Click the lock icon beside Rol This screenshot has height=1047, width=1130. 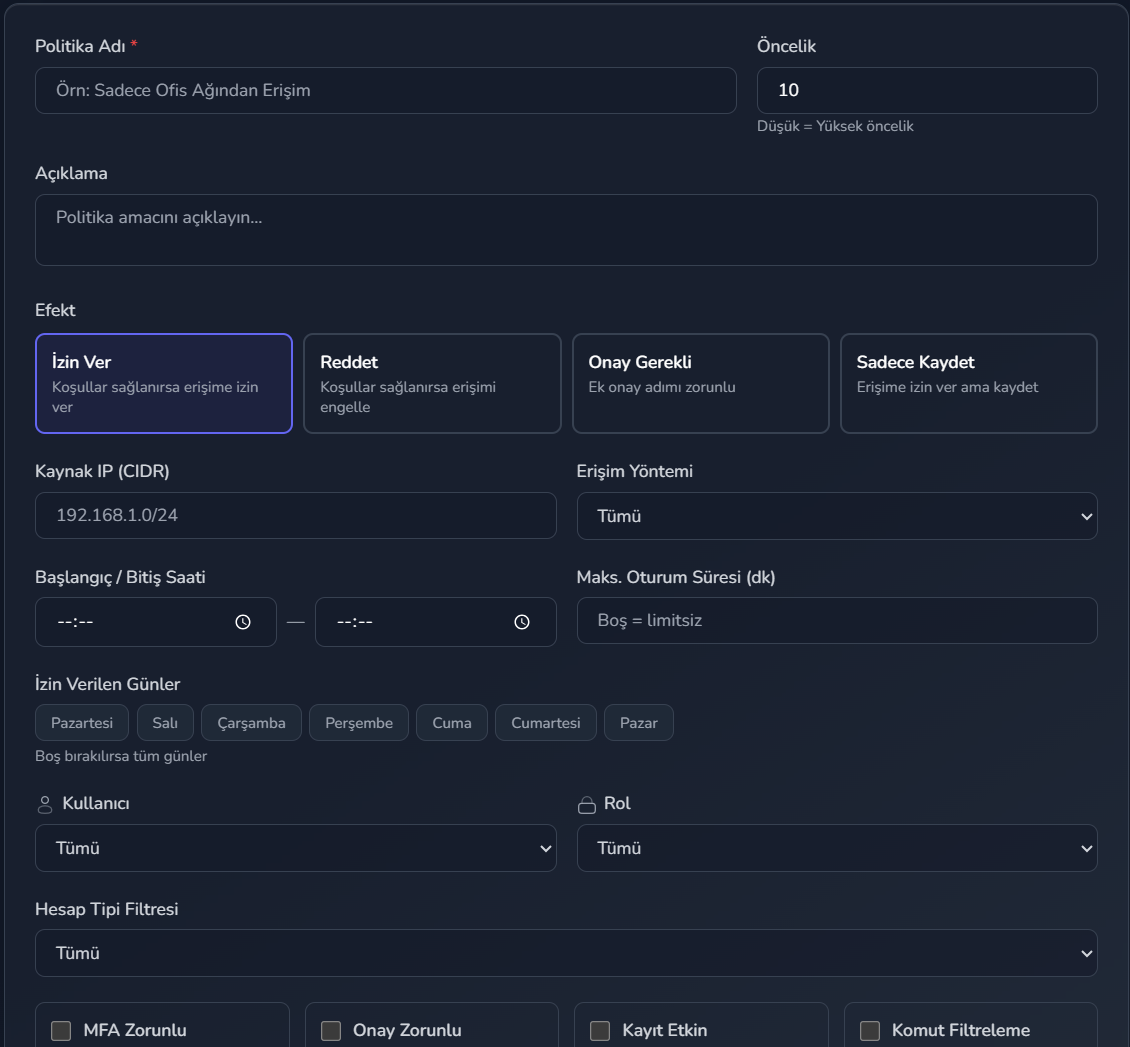pos(587,805)
